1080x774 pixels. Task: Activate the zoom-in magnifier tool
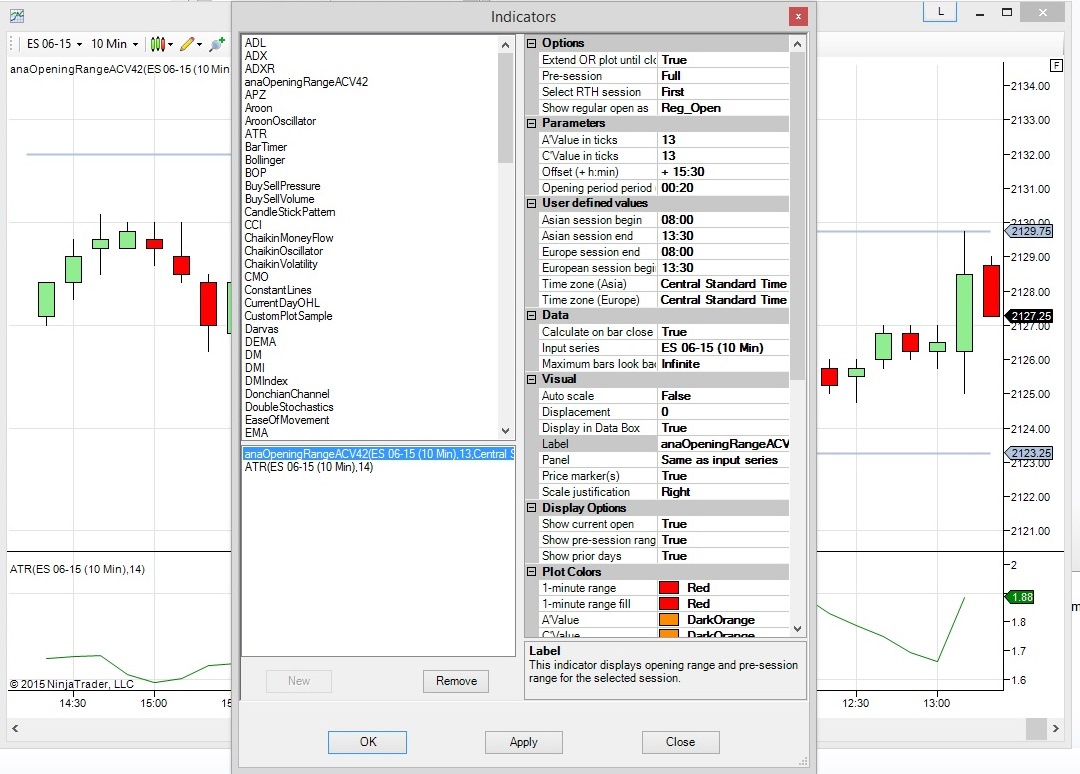pos(217,44)
